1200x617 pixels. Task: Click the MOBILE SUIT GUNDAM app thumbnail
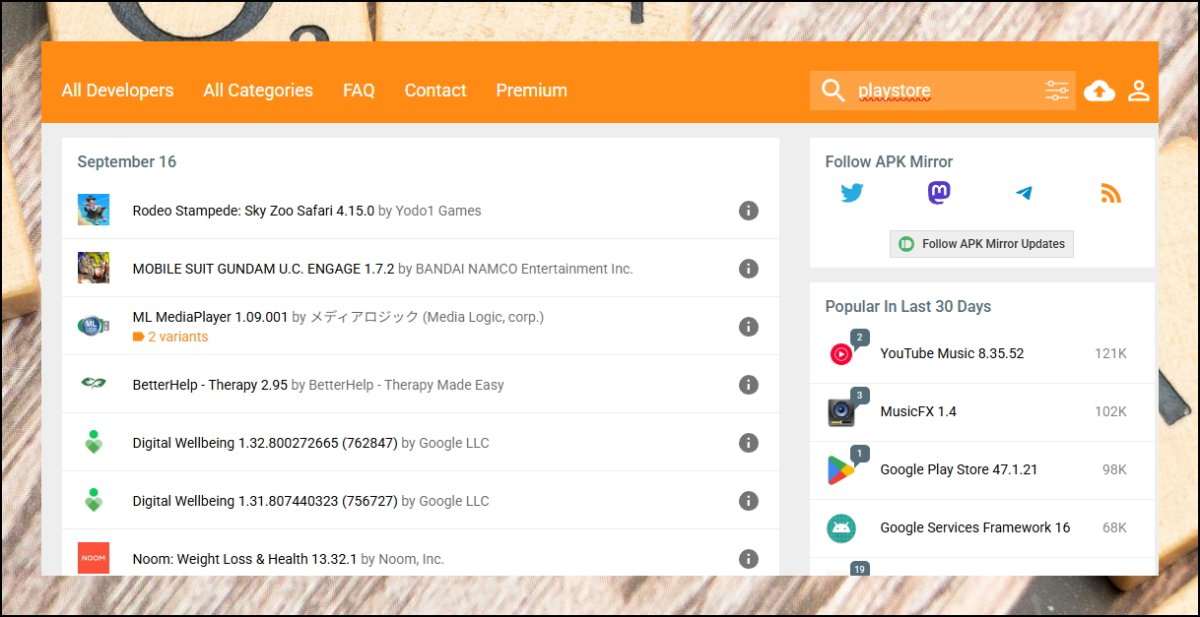(93, 268)
